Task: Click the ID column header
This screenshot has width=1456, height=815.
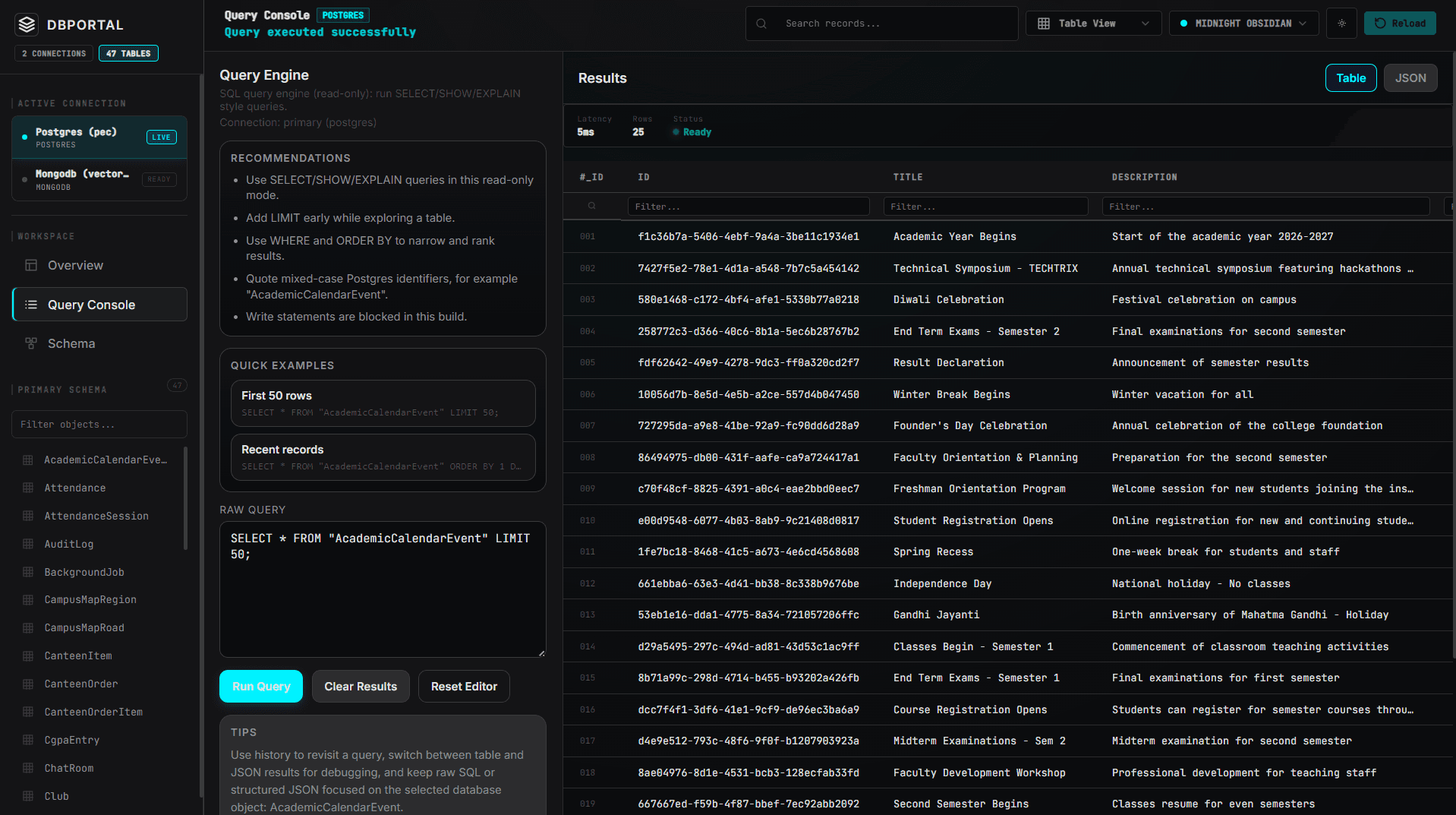Action: (644, 177)
